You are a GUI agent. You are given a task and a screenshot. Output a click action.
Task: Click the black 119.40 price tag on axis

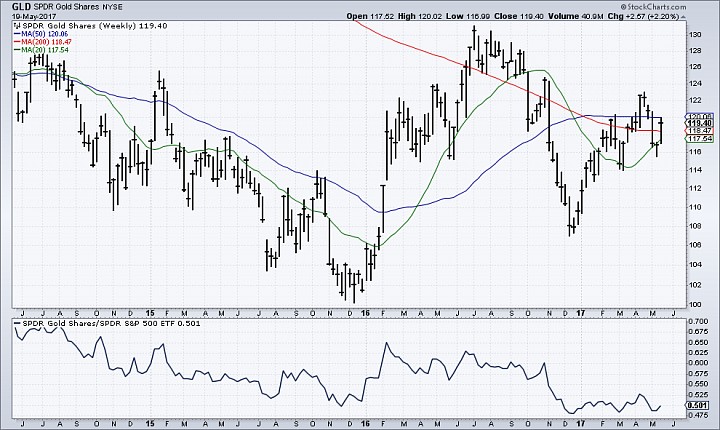tap(699, 123)
